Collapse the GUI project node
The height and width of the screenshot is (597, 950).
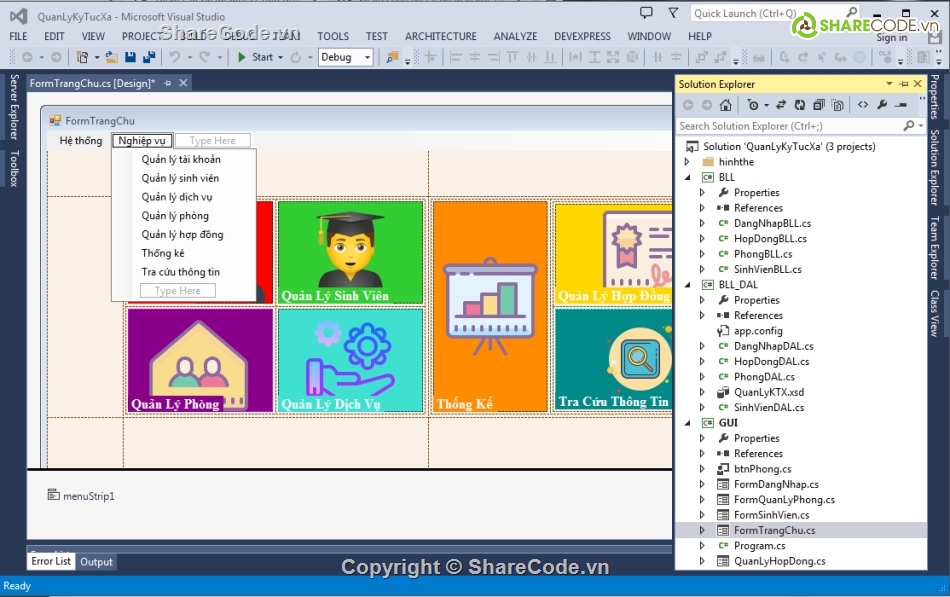pyautogui.click(x=688, y=423)
